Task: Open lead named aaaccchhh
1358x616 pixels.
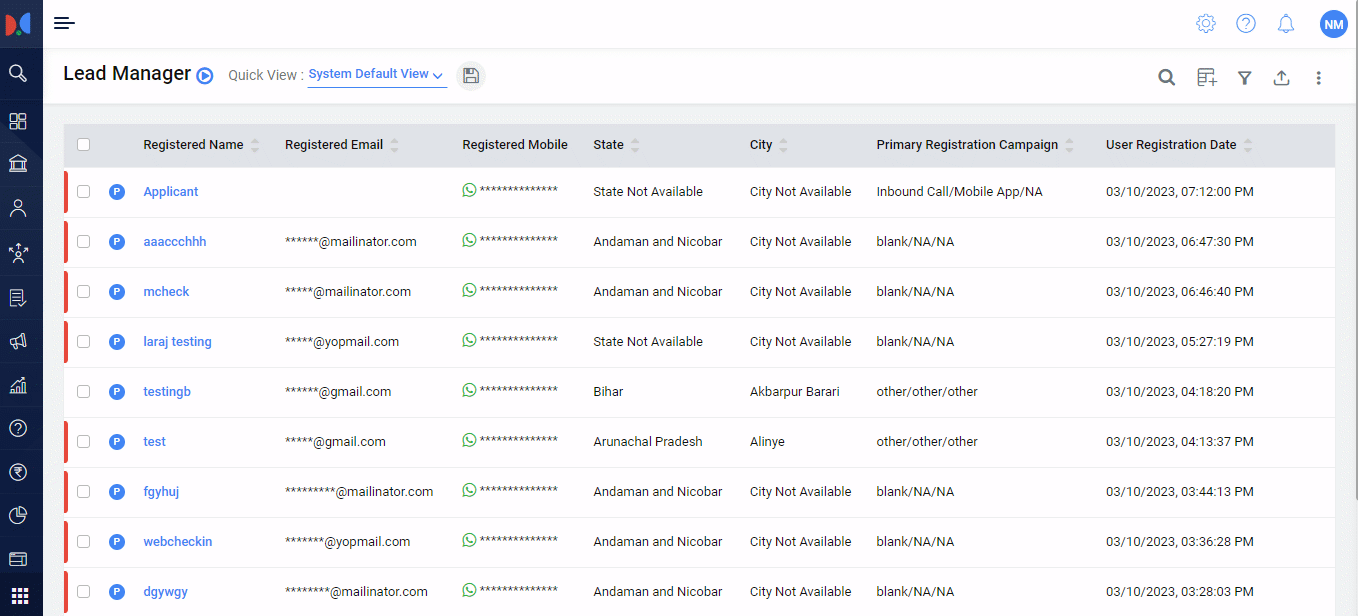Action: (x=175, y=242)
